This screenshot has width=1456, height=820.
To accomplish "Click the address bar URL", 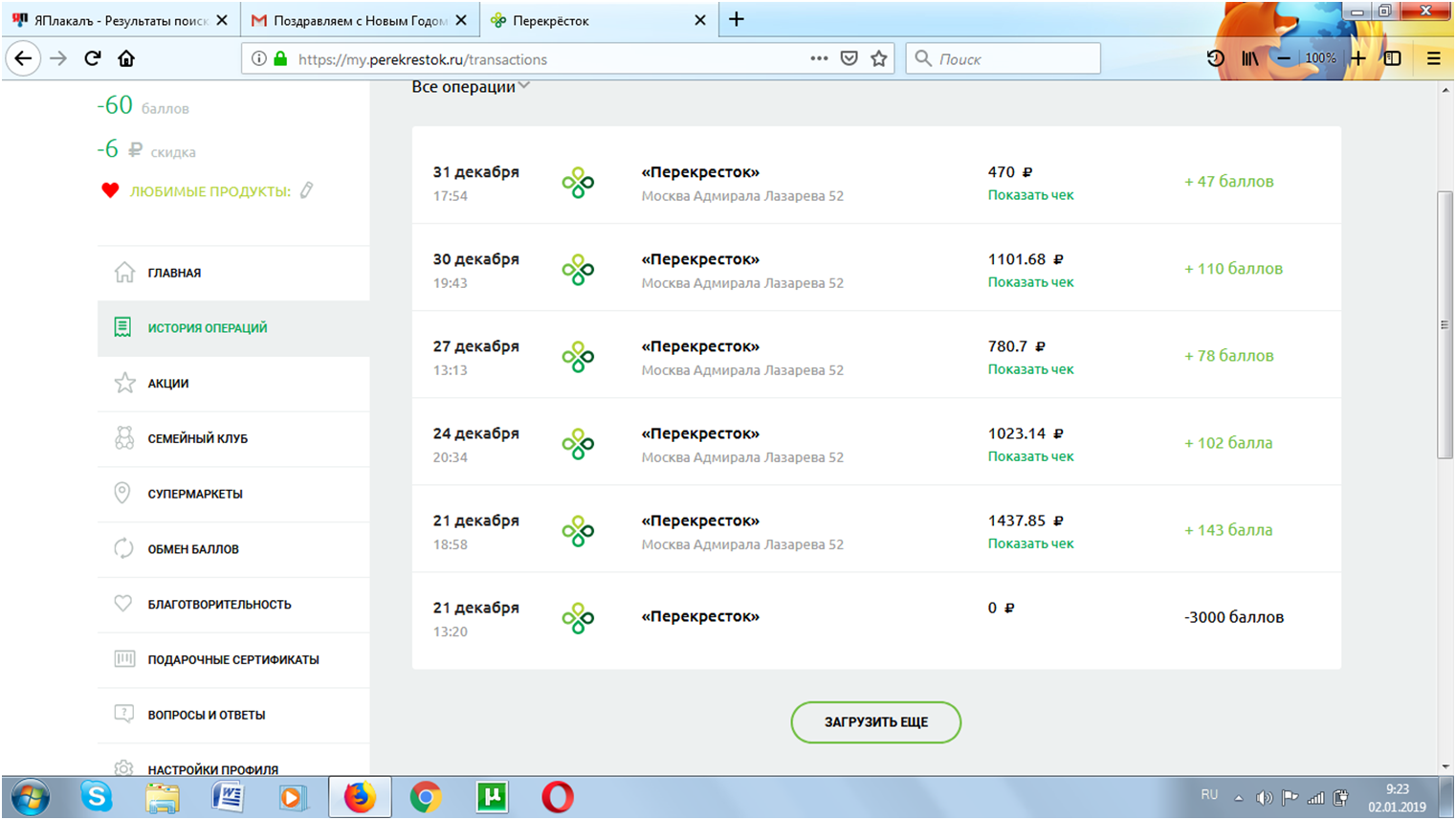I will (423, 59).
